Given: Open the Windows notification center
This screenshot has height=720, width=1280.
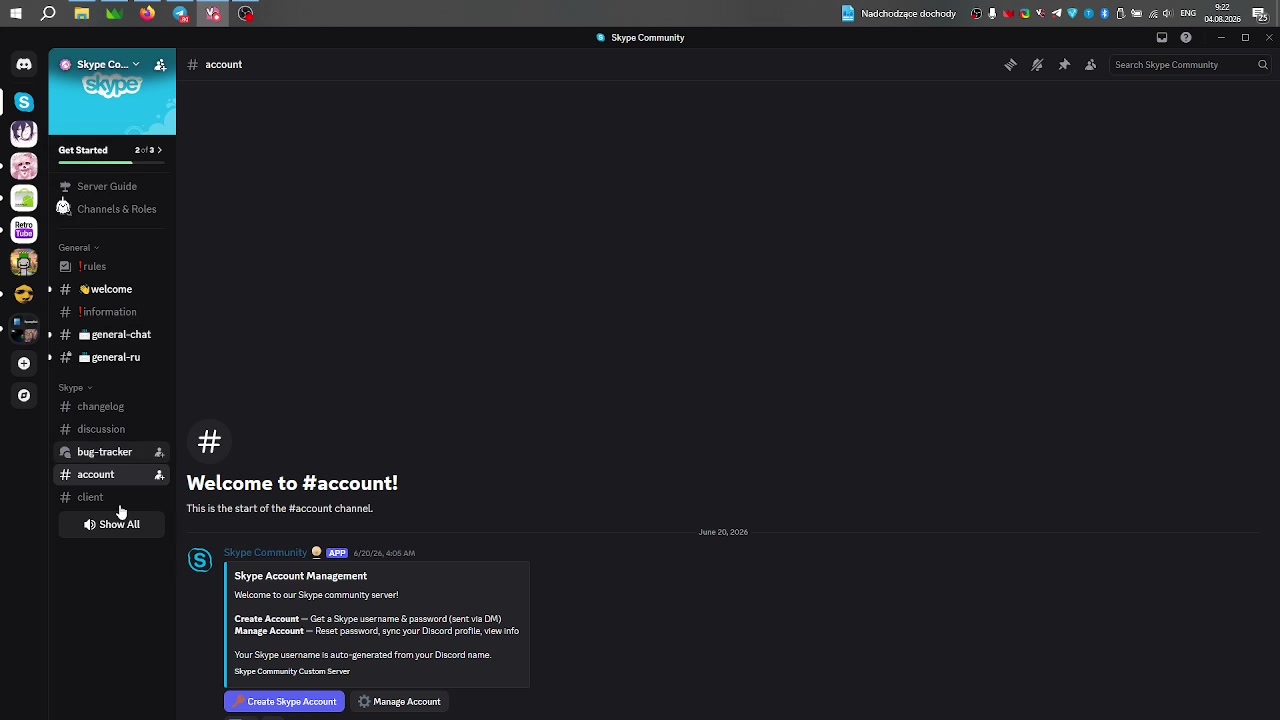Looking at the screenshot, I should [1260, 13].
